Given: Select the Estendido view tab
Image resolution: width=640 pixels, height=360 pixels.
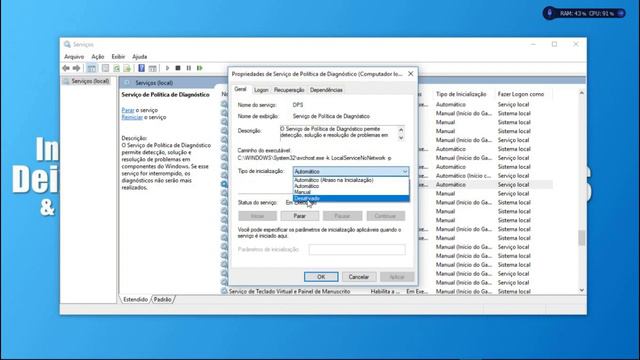Looking at the screenshot, I should (135, 300).
